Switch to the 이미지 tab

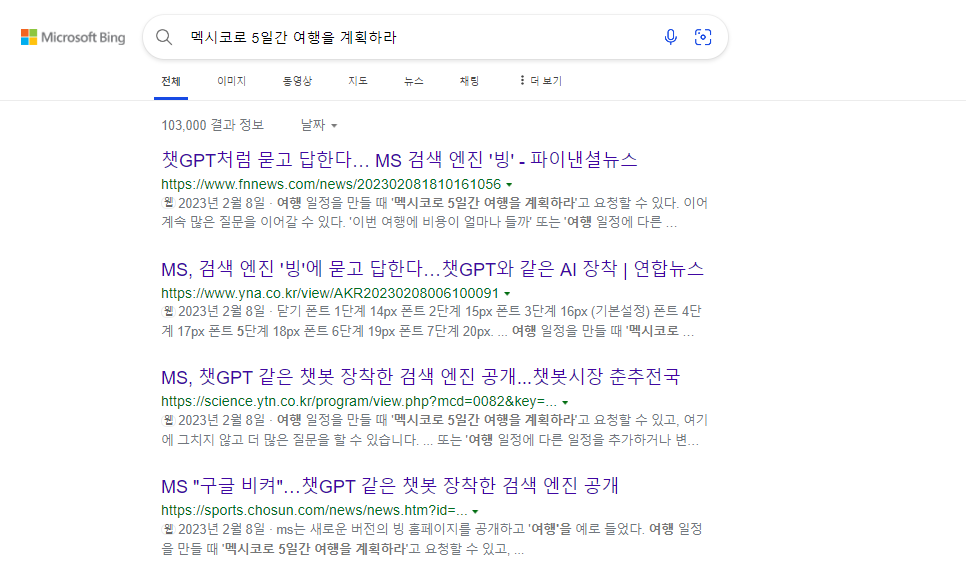pyautogui.click(x=231, y=80)
